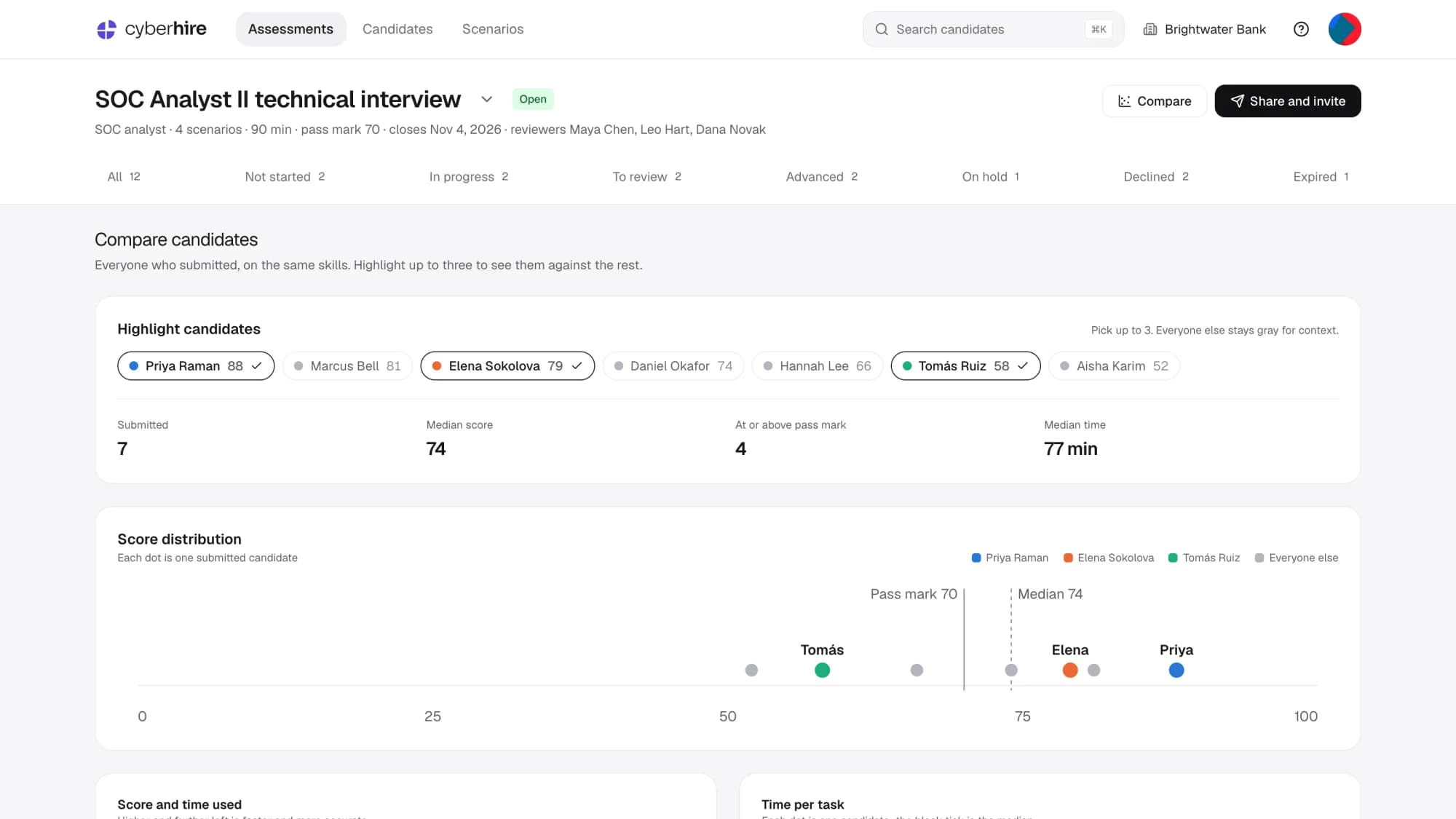Click the Brightwater Bank building icon

(x=1150, y=29)
